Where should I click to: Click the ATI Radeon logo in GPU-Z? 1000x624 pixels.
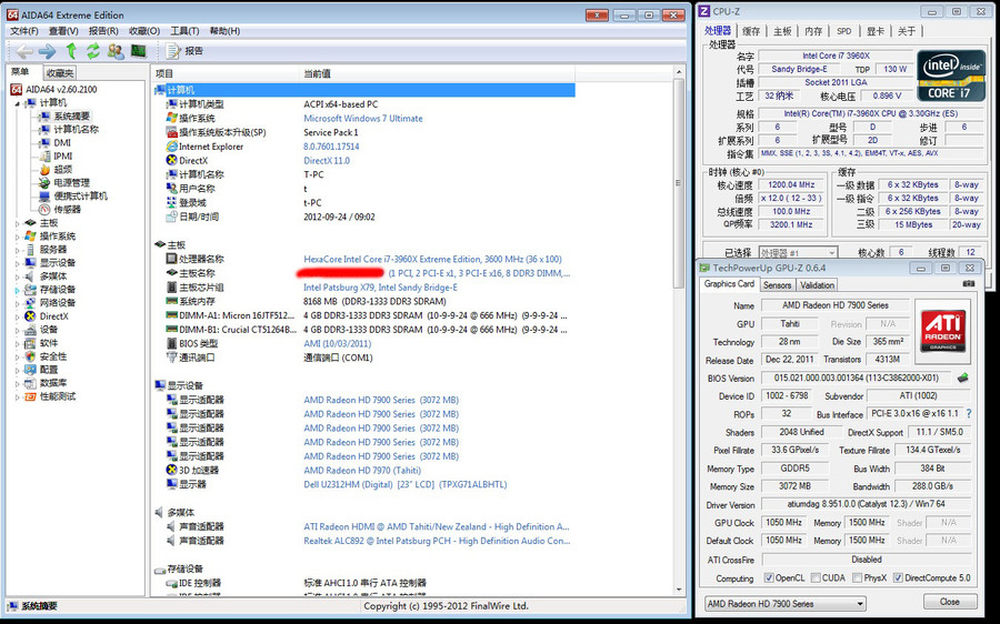click(943, 331)
